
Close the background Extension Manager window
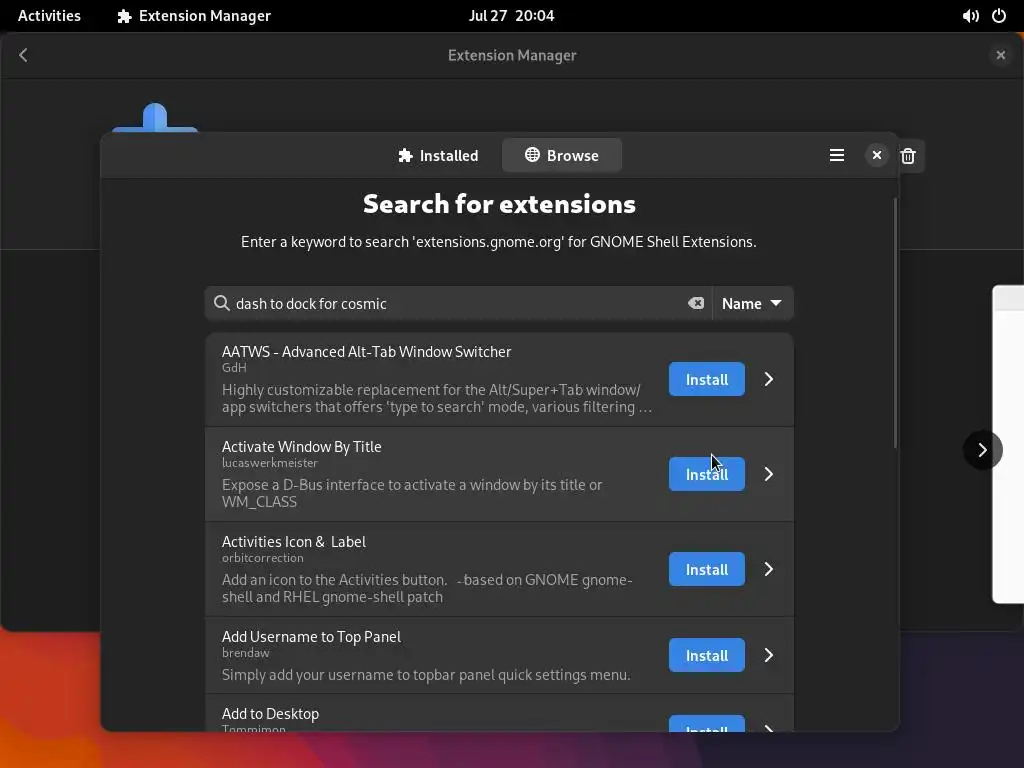click(1000, 55)
